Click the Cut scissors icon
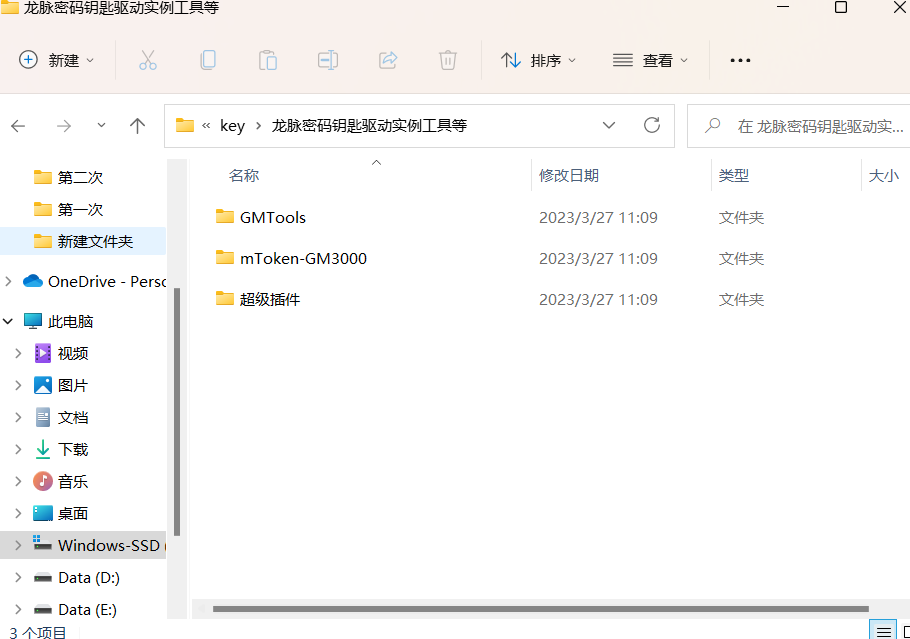This screenshot has width=910, height=639. [x=147, y=60]
